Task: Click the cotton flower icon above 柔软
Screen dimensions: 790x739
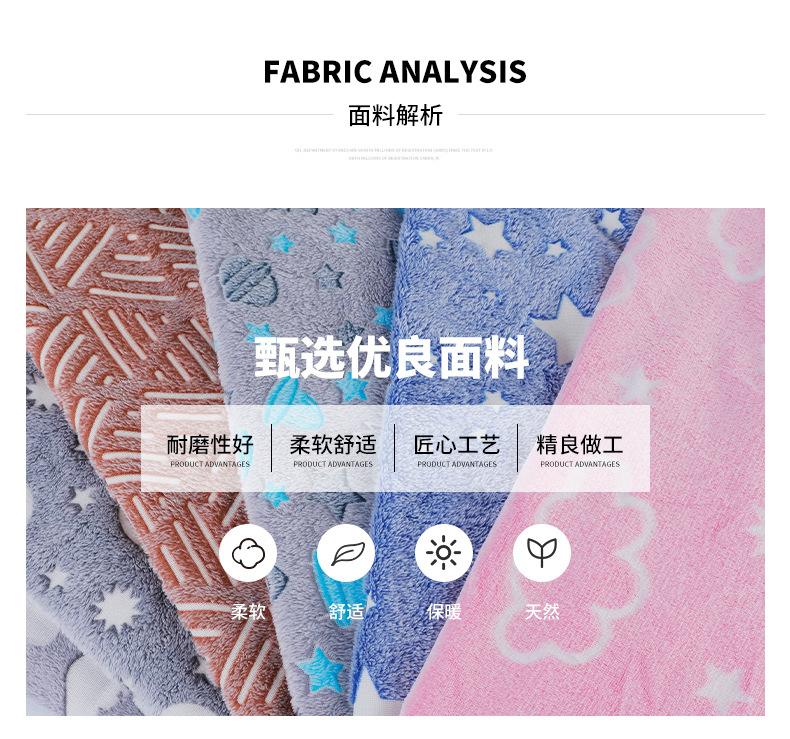Action: (x=248, y=553)
